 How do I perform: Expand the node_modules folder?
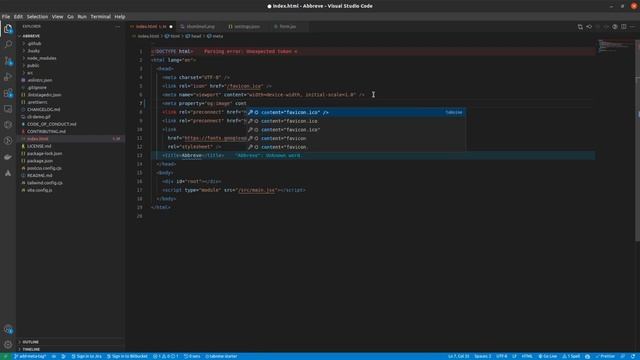[x=42, y=58]
